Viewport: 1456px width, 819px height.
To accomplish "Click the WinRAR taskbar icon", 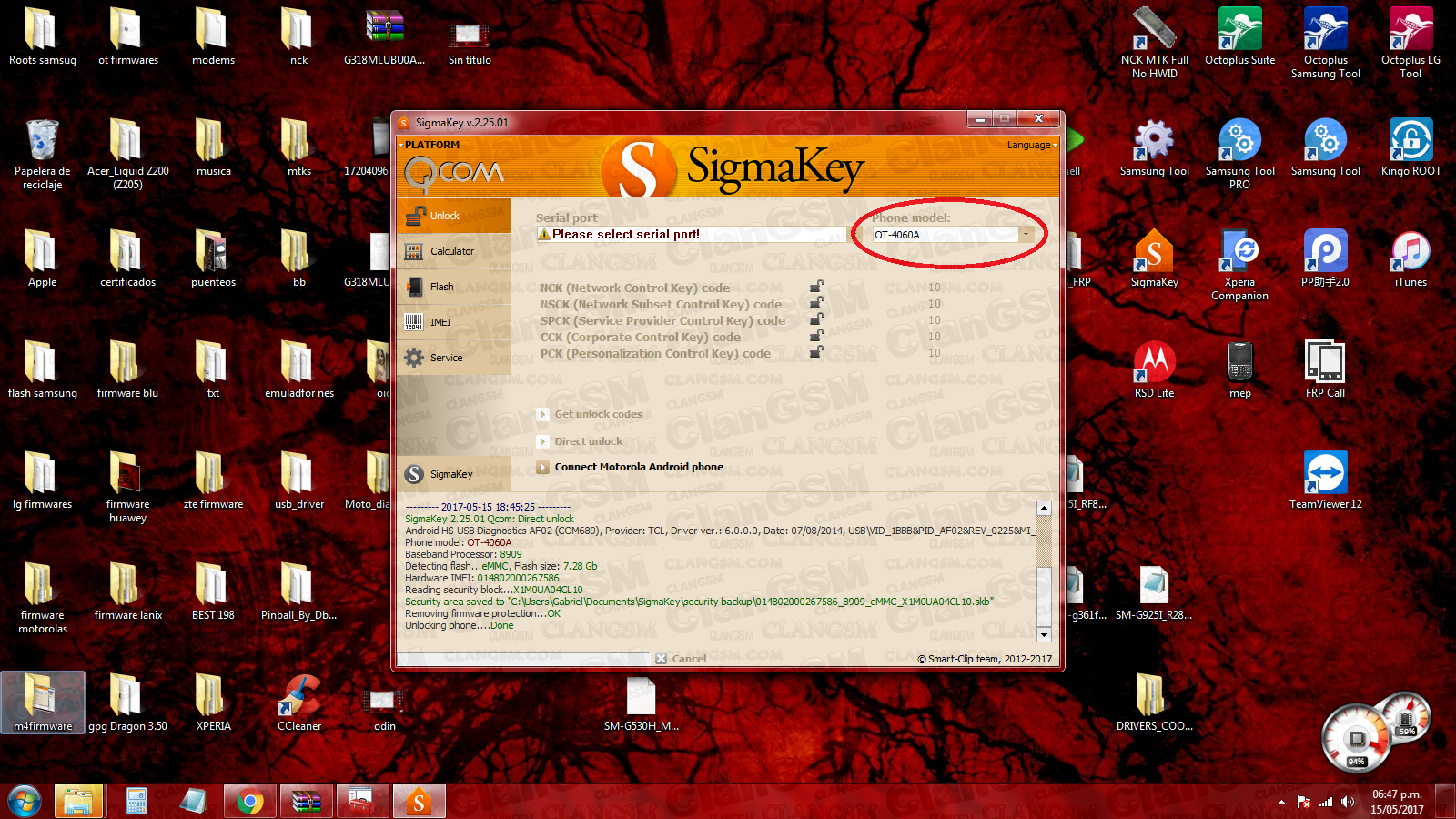I will tap(306, 802).
